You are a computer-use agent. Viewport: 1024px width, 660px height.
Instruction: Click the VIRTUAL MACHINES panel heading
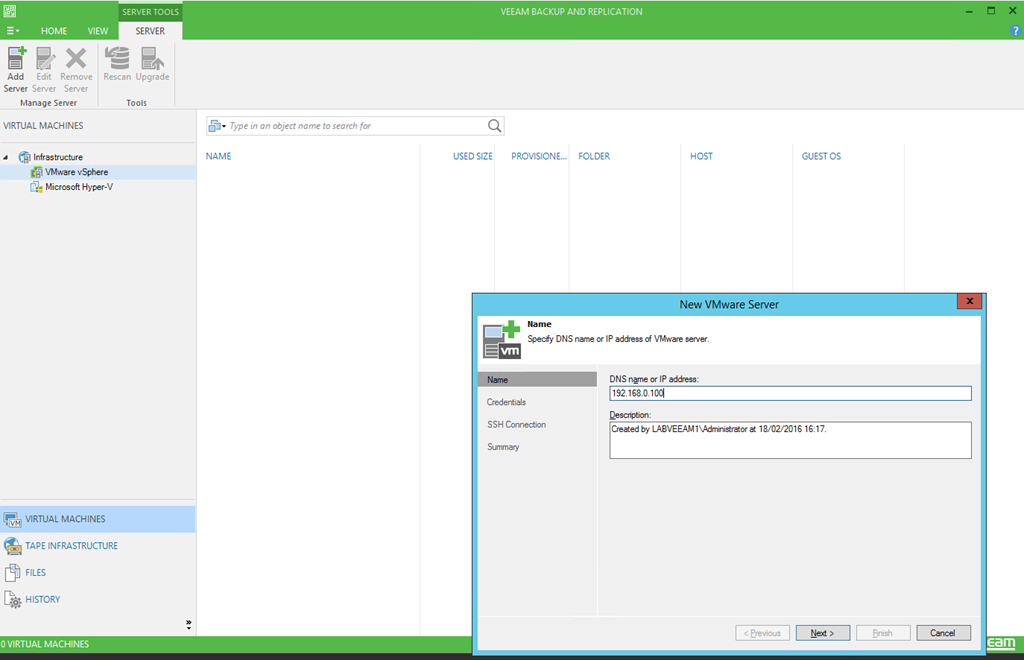click(43, 125)
